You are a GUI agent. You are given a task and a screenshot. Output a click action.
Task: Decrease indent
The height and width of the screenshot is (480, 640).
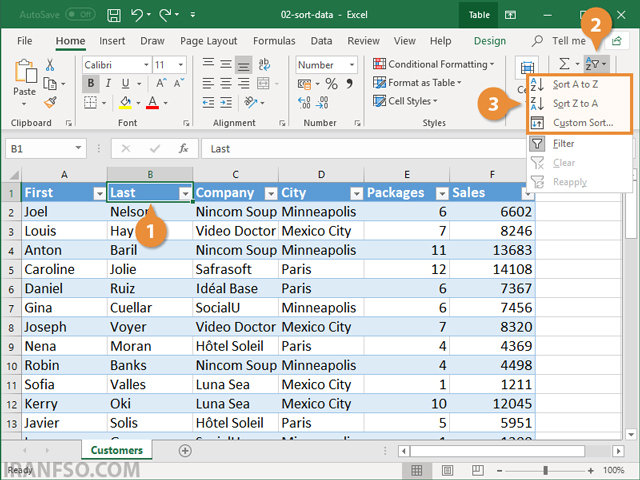click(208, 102)
